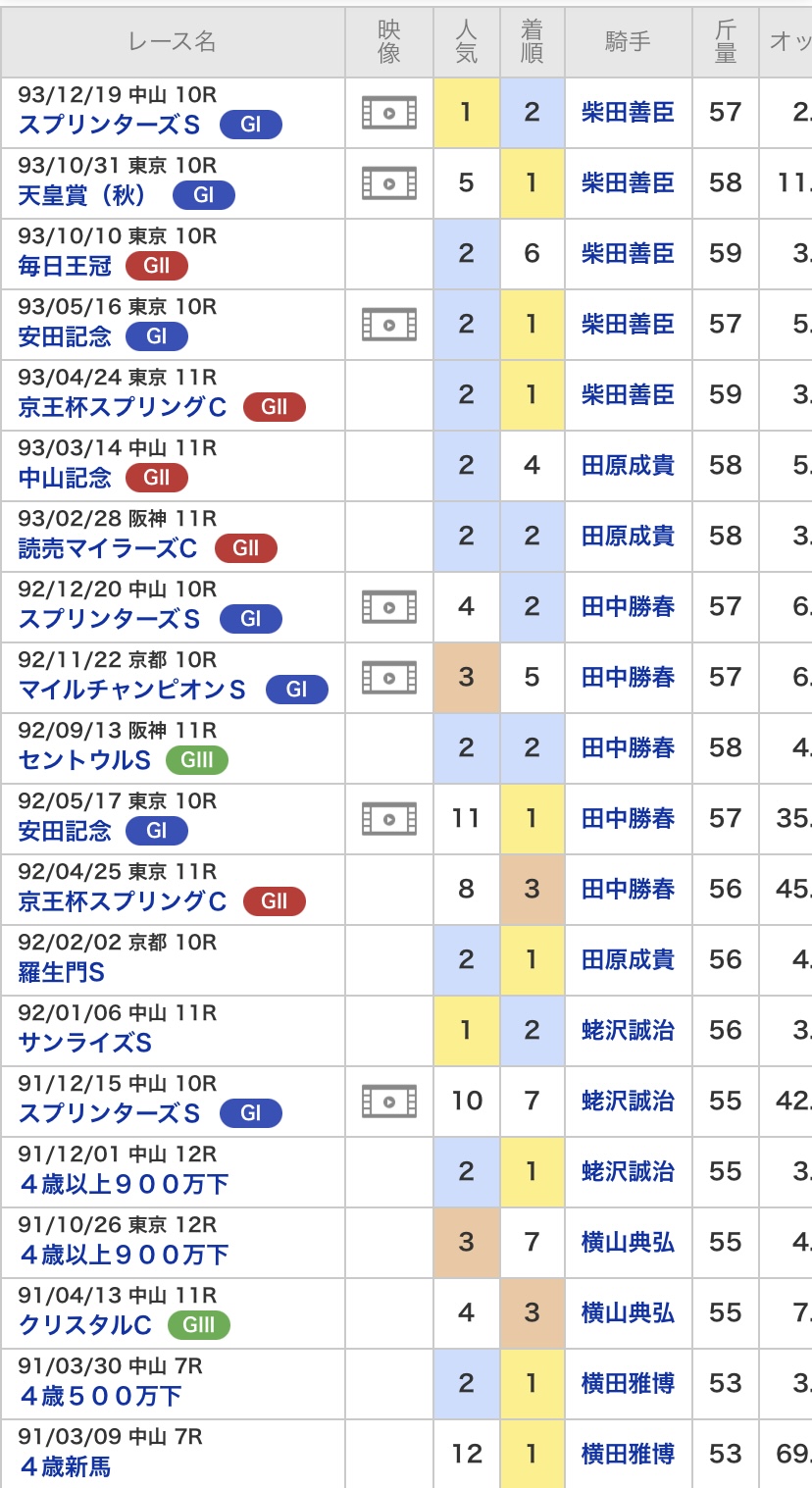Open セントウルS race result
Viewport: 812px width, 1488px height.
pyautogui.click(x=84, y=760)
